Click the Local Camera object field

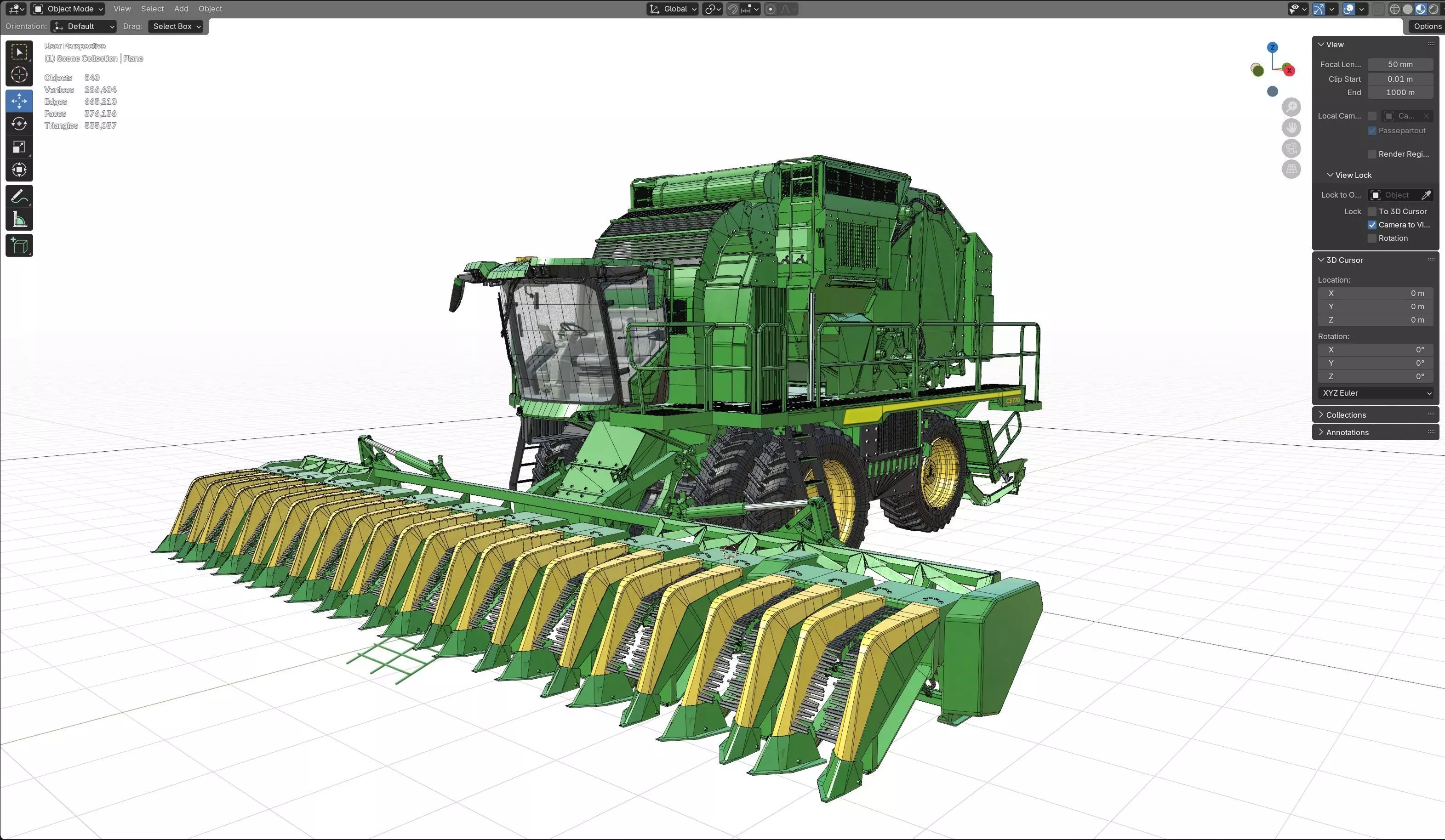tap(1408, 116)
